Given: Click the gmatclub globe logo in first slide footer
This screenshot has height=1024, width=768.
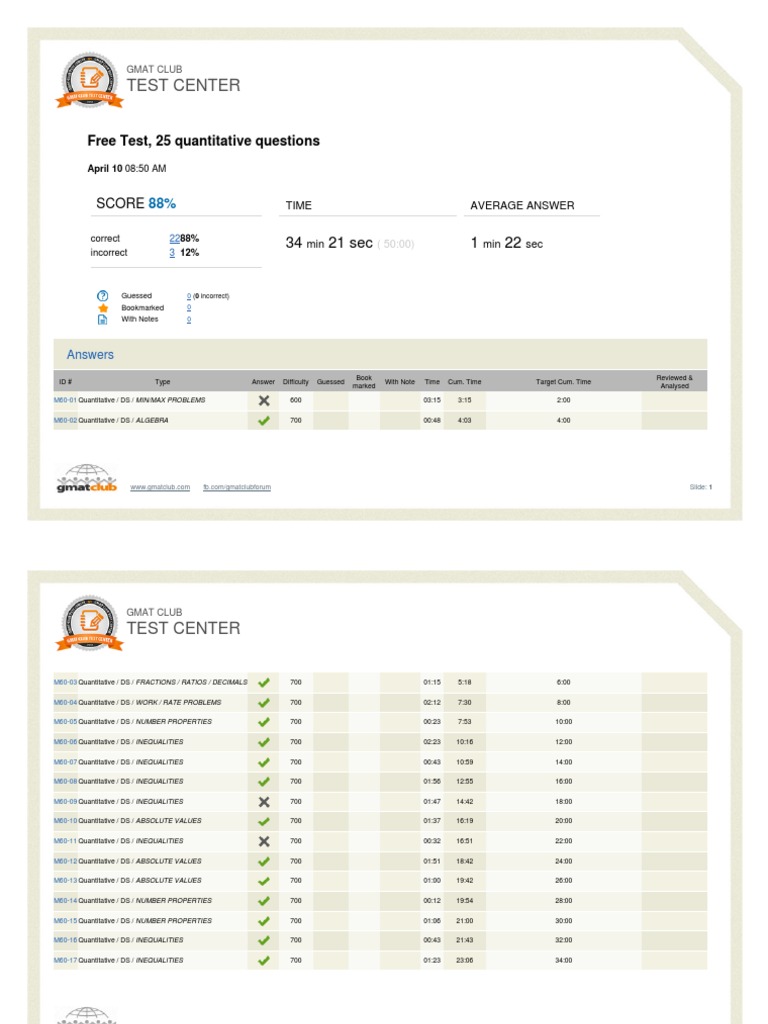Looking at the screenshot, I should 87,478.
